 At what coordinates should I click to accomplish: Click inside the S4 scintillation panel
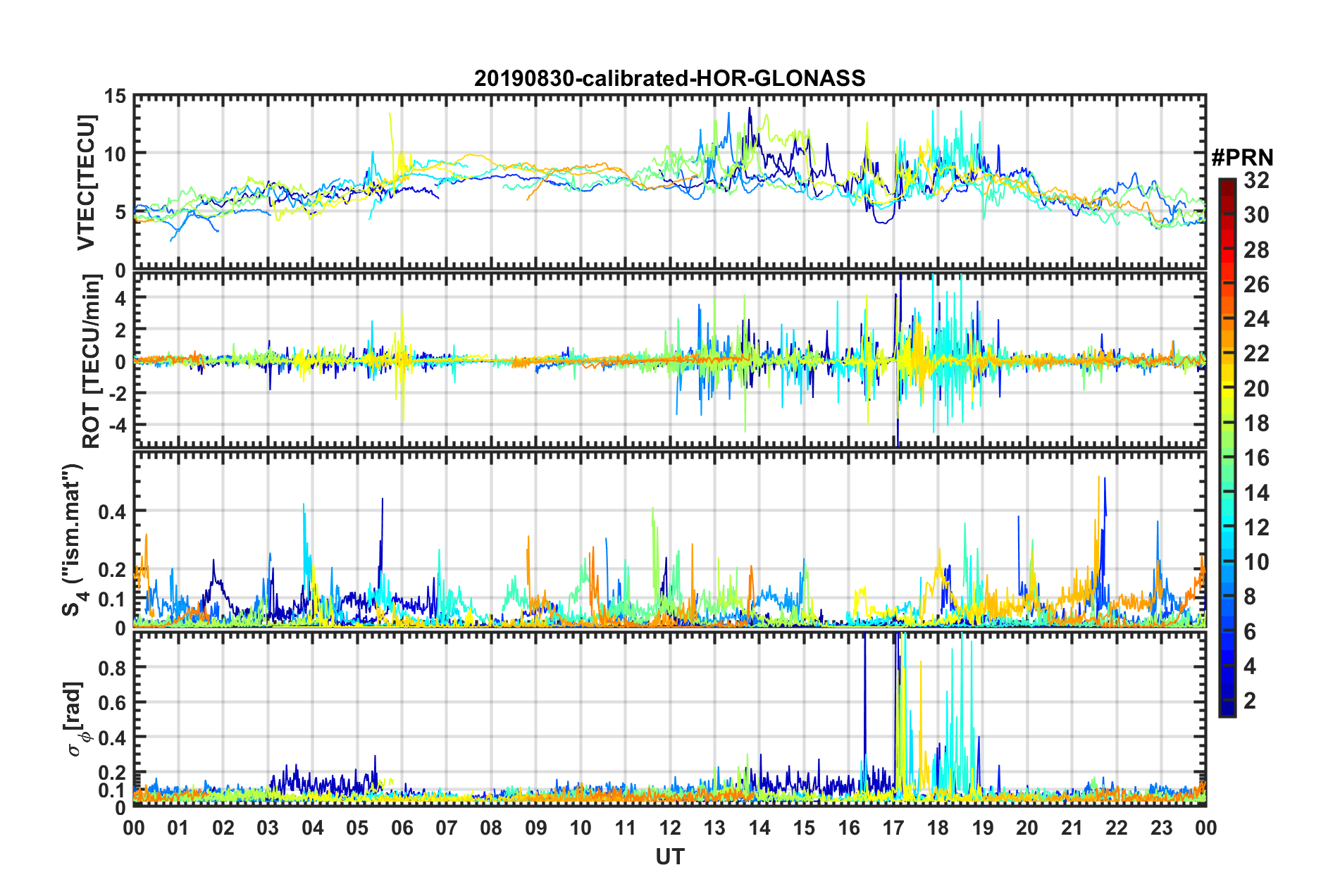point(669,540)
